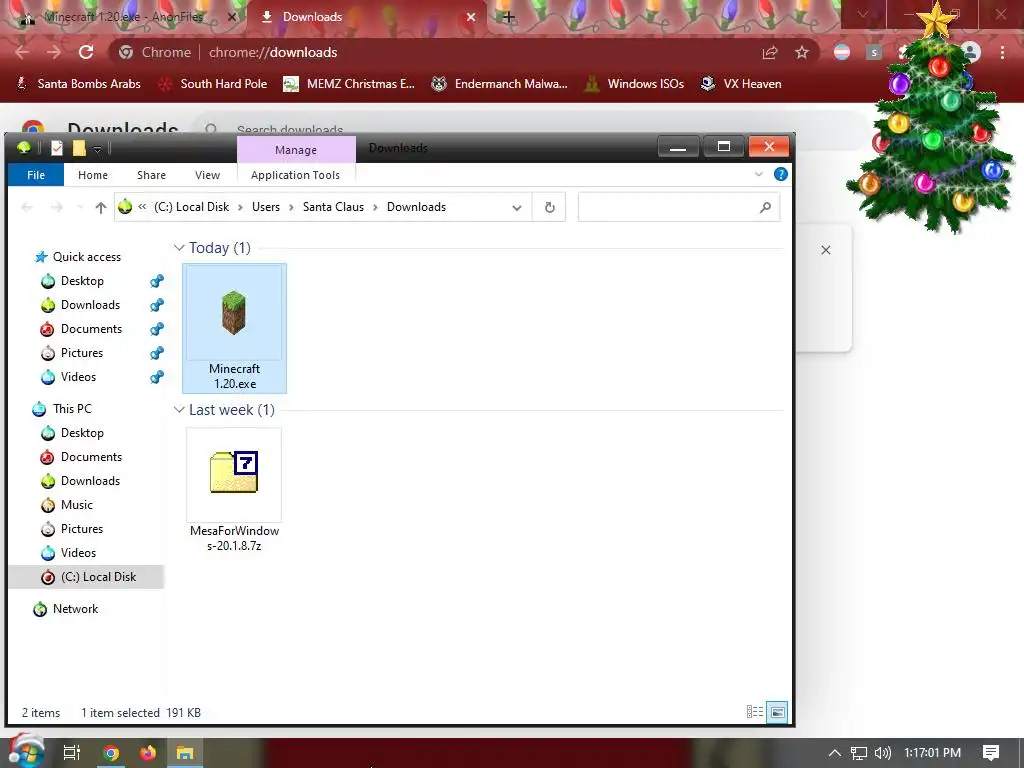Select the MesaForWindows-20.1.8.7z archive
This screenshot has width=1024, height=768.
(x=234, y=490)
